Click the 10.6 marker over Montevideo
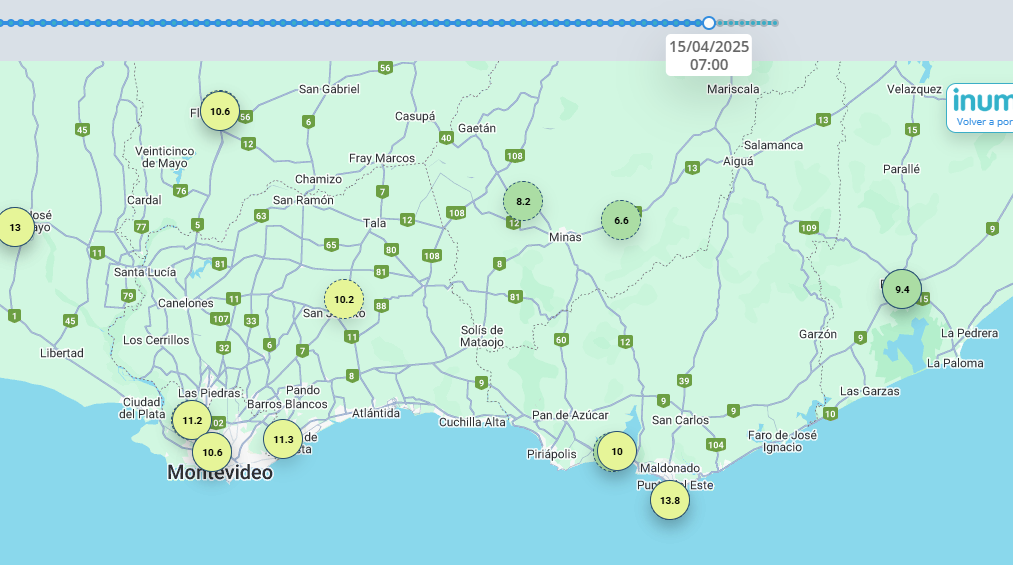 212,452
